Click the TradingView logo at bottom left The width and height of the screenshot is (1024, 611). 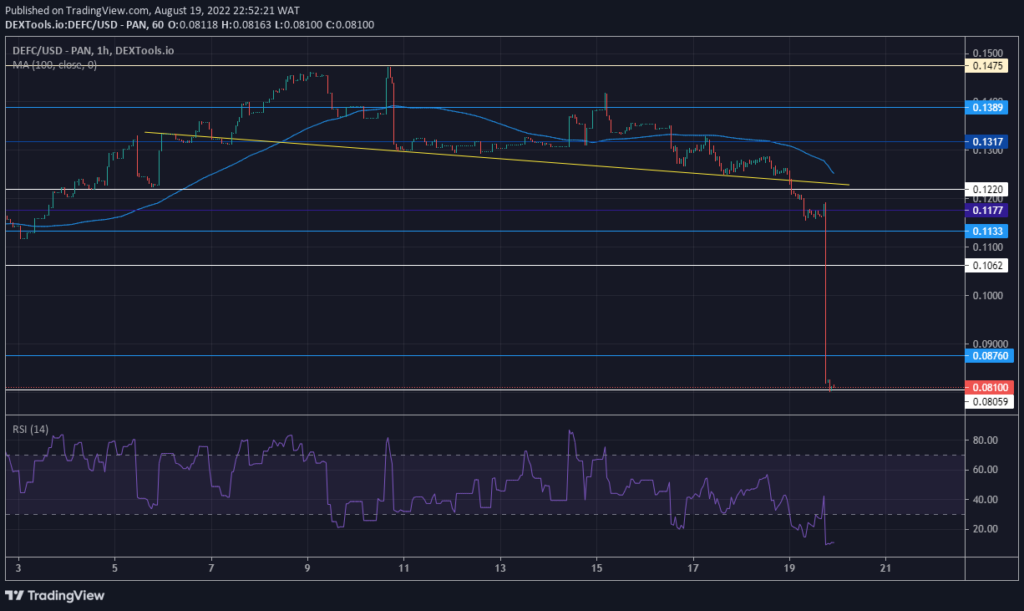[x=55, y=595]
